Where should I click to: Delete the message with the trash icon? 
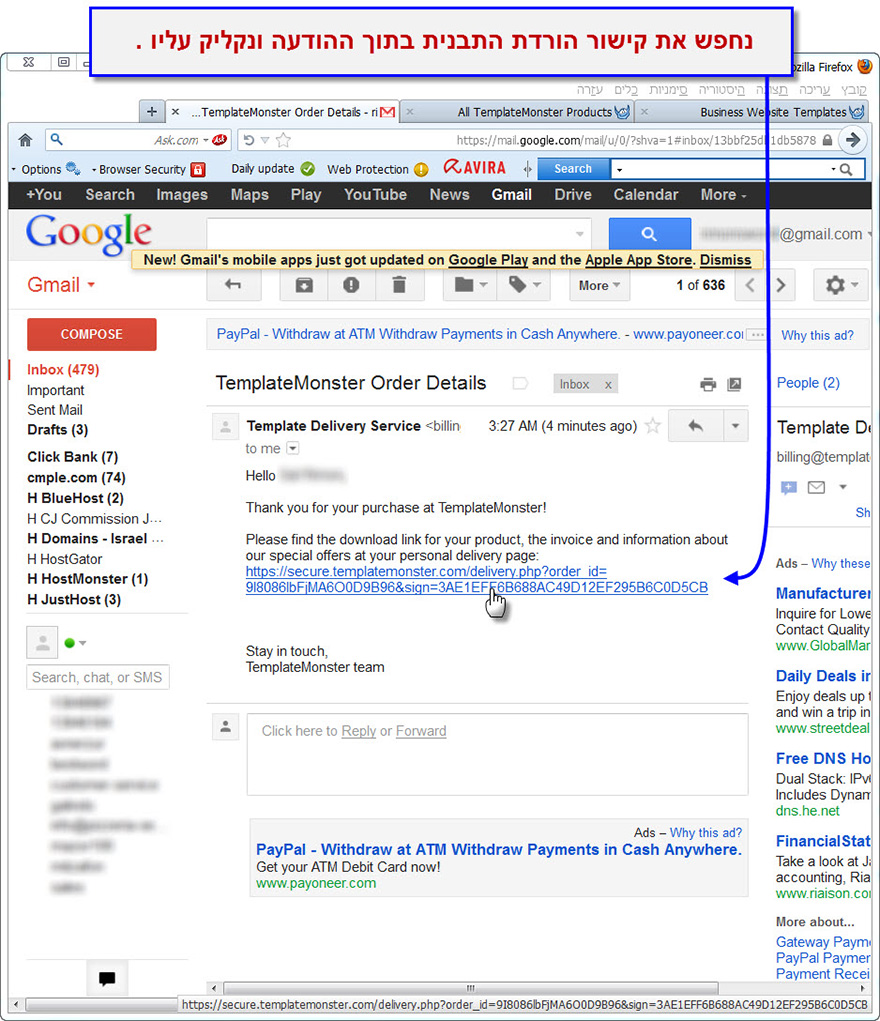tap(399, 285)
